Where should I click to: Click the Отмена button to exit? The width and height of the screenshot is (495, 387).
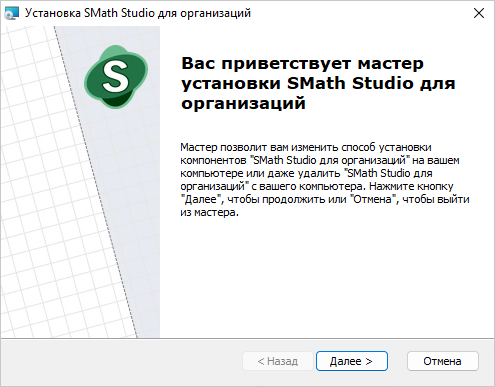[x=443, y=361]
